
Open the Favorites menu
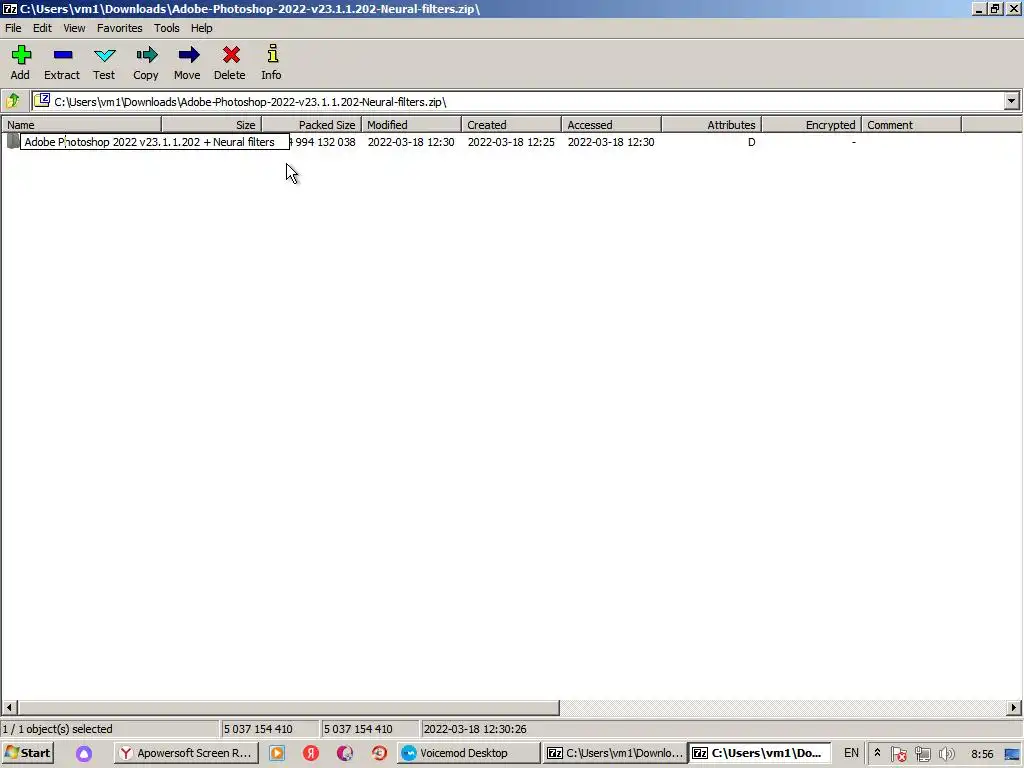[x=120, y=28]
